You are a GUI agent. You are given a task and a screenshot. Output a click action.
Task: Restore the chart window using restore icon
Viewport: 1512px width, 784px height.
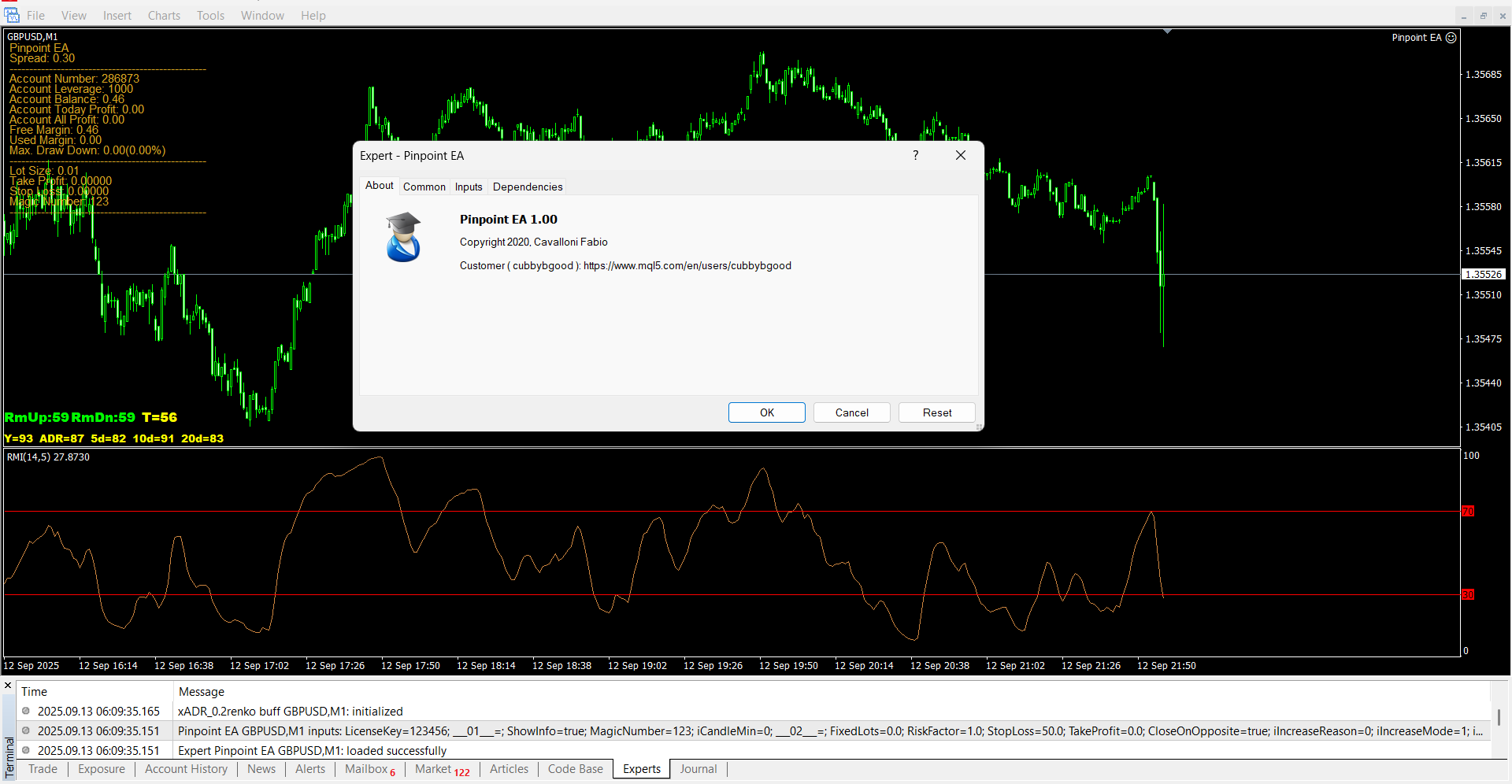point(1483,16)
